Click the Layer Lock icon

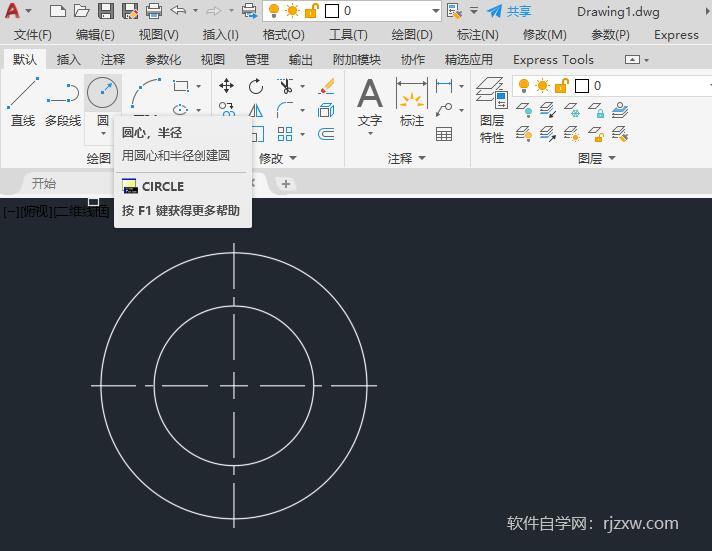coord(596,110)
